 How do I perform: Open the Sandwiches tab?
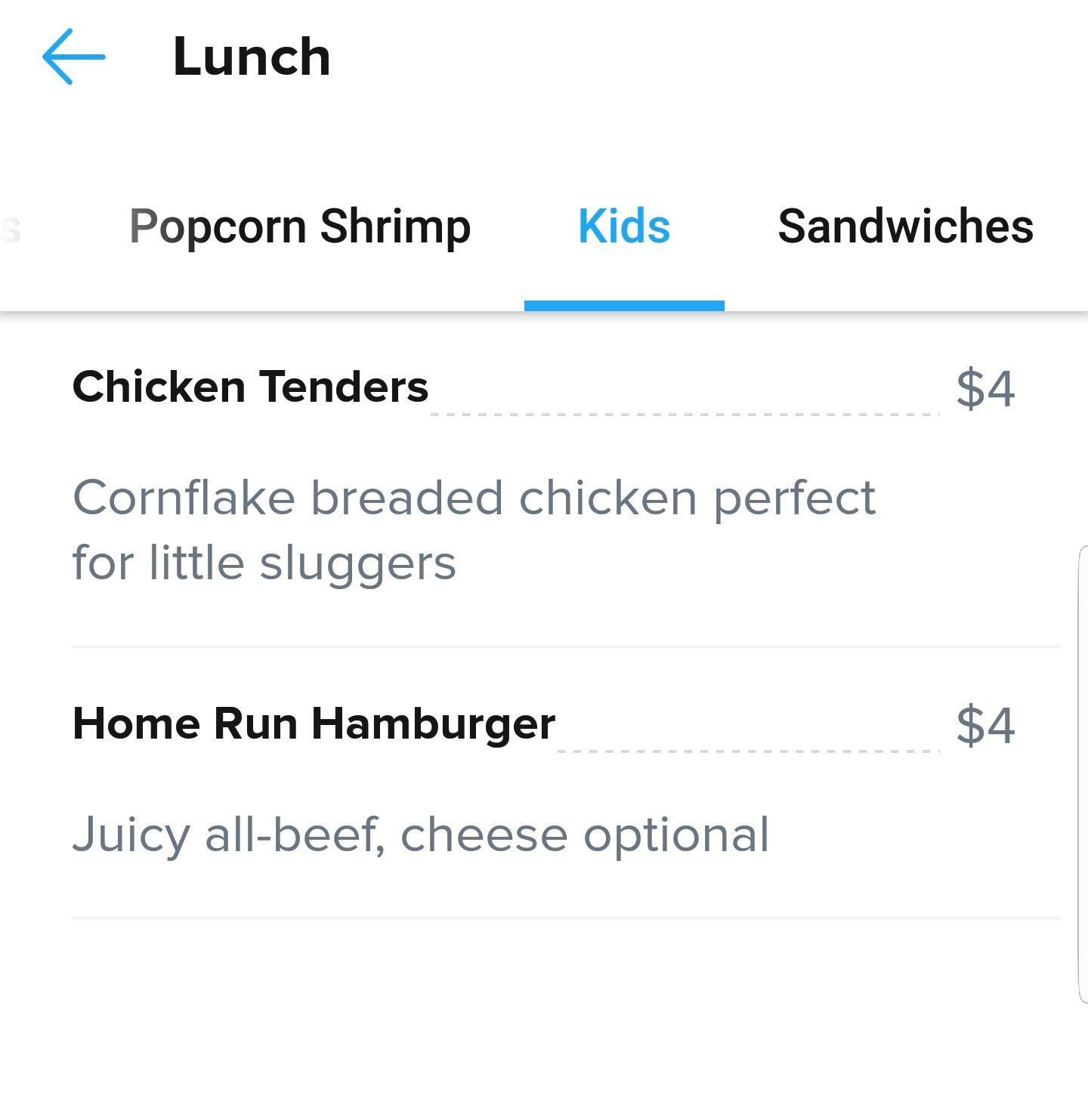click(x=906, y=227)
